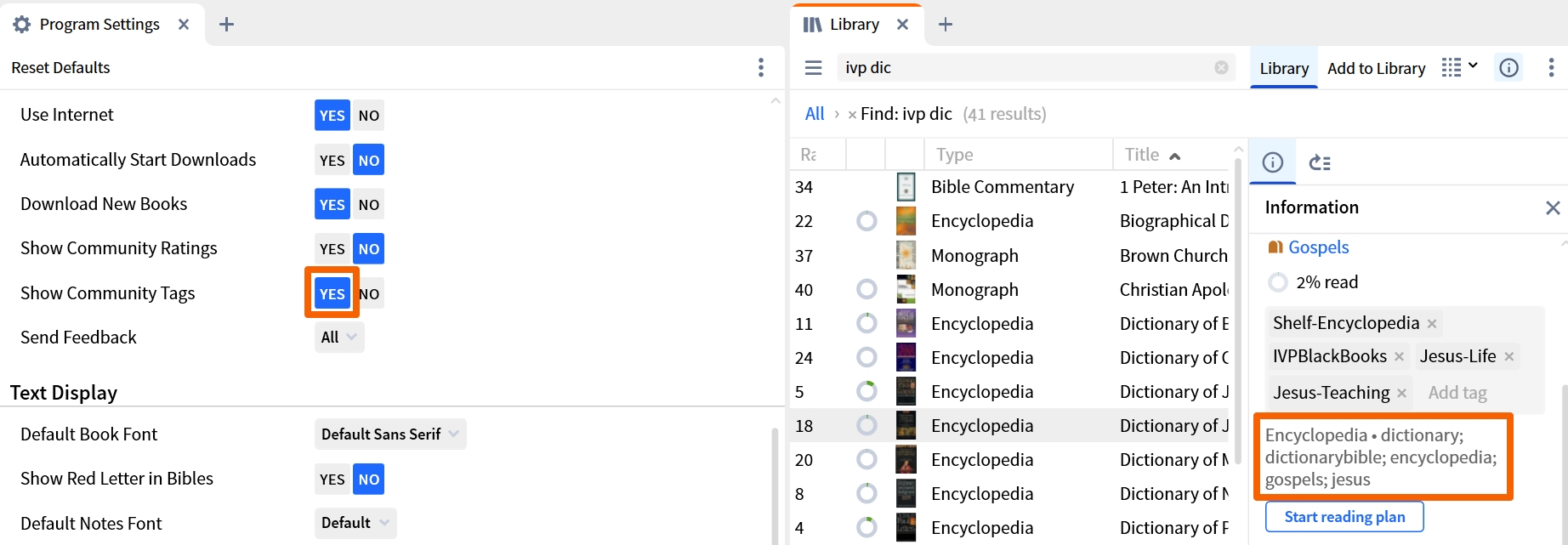Screen dimensions: 1568x545
Task: Switch to the Program Settings tab
Action: pos(100,24)
